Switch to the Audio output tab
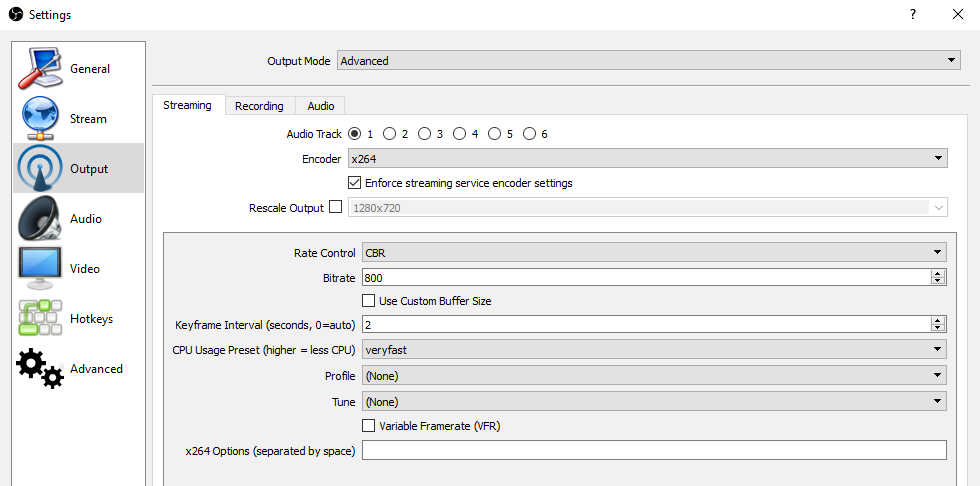This screenshot has width=980, height=486. click(x=321, y=106)
